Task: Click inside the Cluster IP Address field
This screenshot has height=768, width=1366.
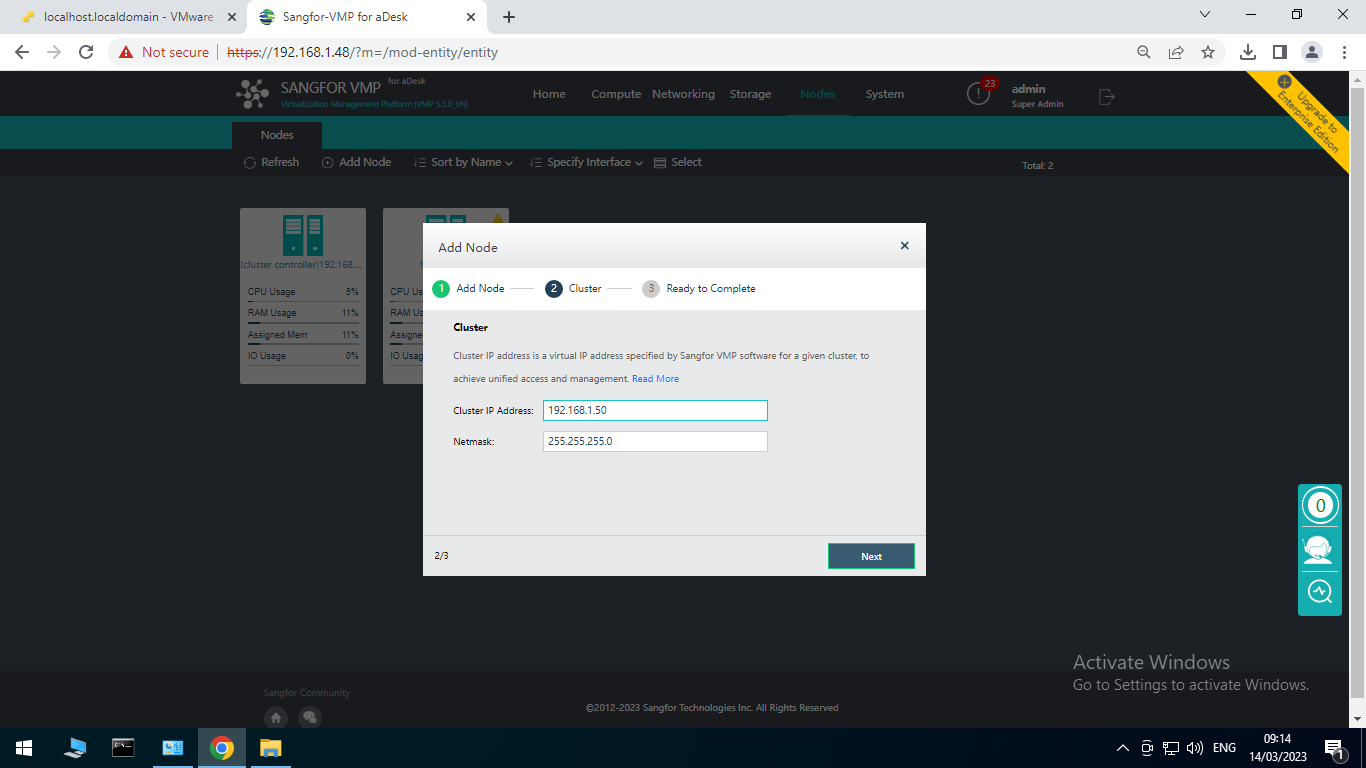Action: point(655,410)
